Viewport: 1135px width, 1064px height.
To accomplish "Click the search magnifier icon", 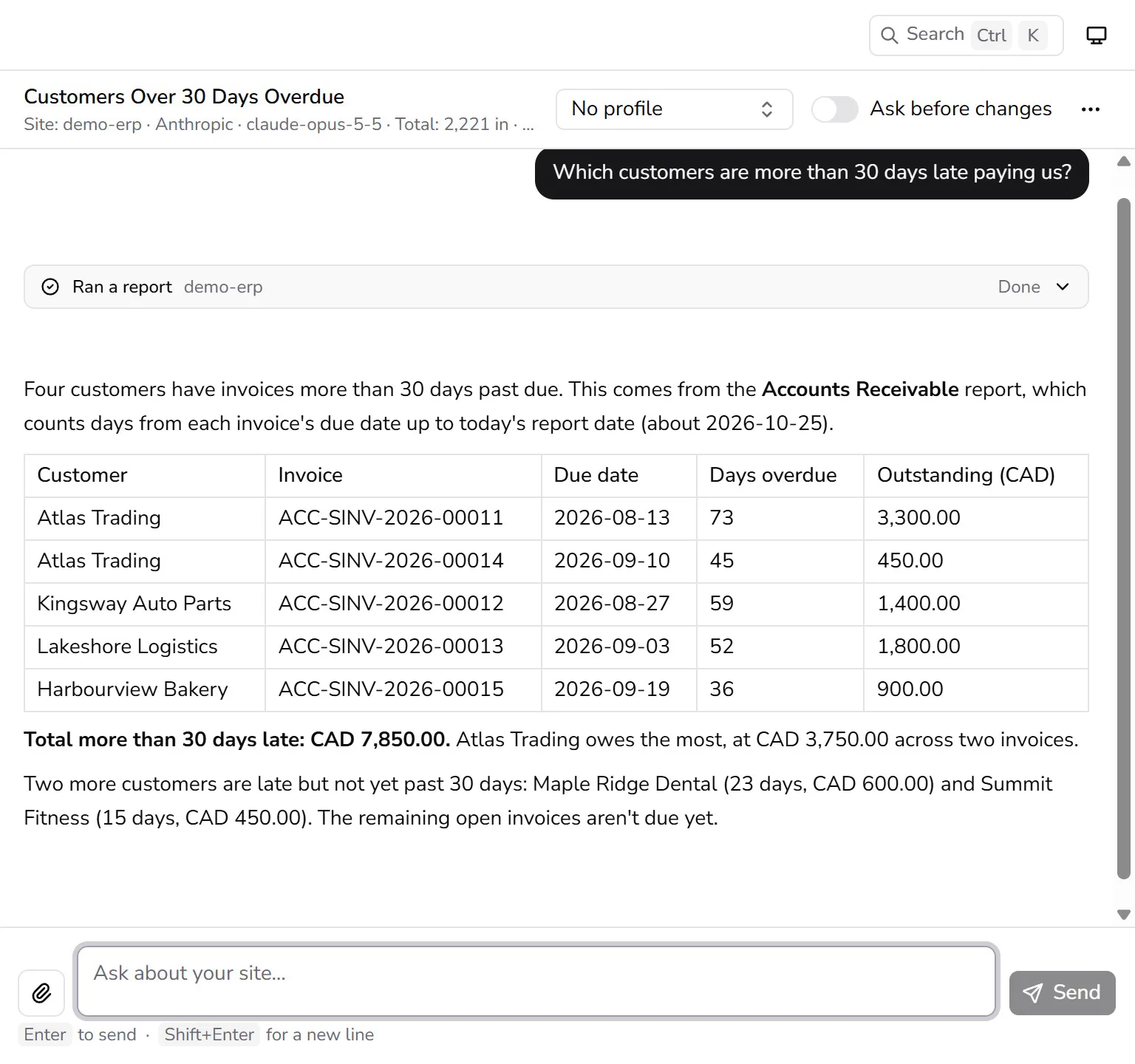I will [890, 35].
